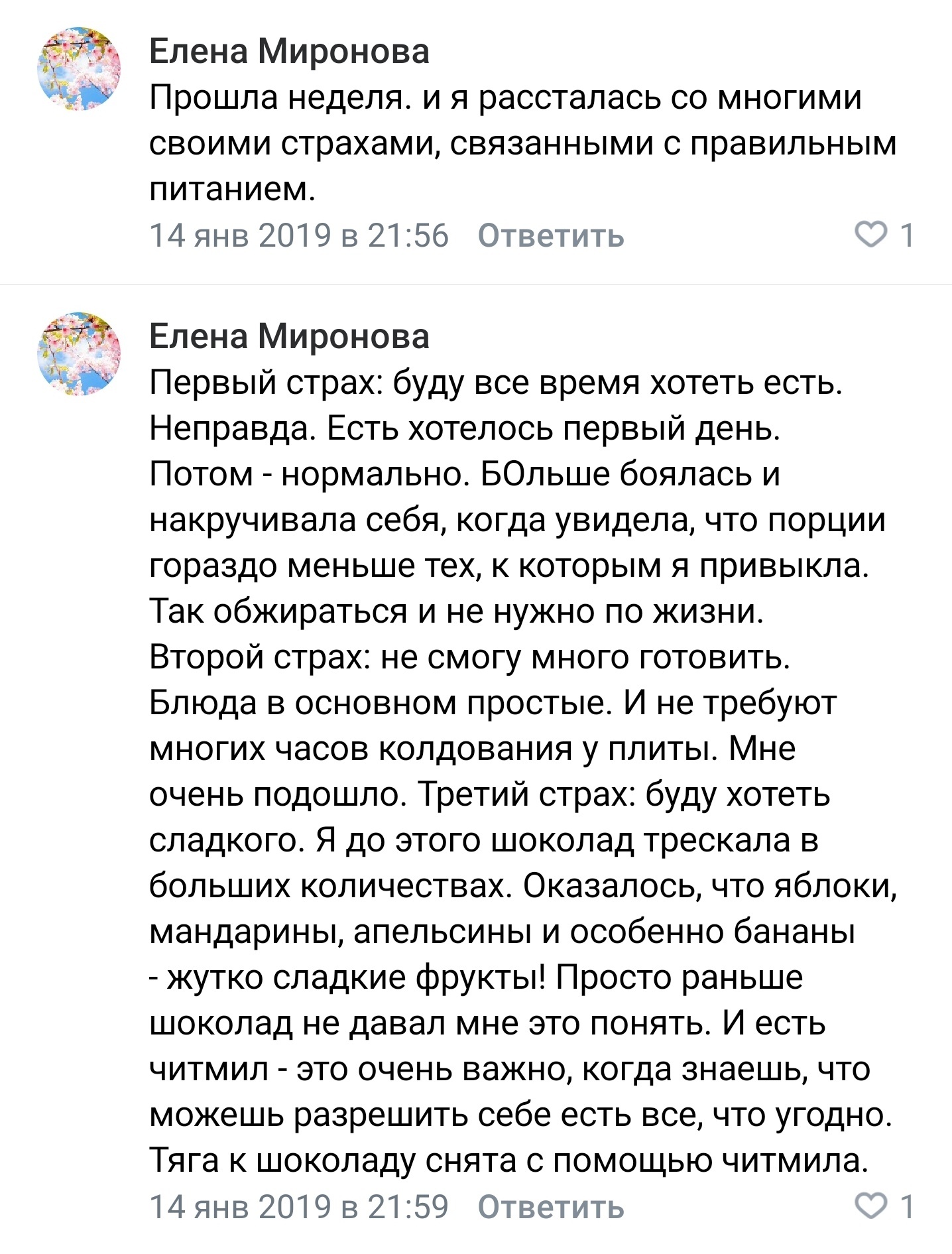The height and width of the screenshot is (1254, 952).
Task: Click the line 'Так обжираться и не нужно'
Action: (x=456, y=611)
